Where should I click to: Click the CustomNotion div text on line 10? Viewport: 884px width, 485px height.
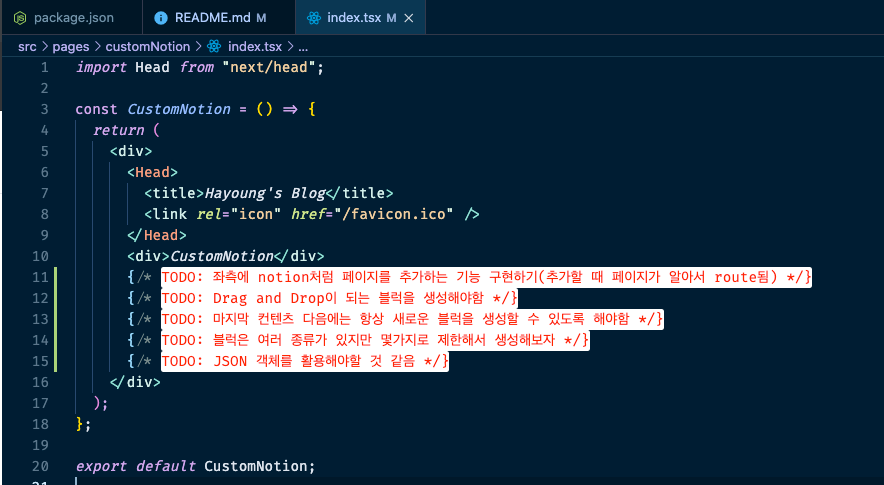tap(222, 256)
